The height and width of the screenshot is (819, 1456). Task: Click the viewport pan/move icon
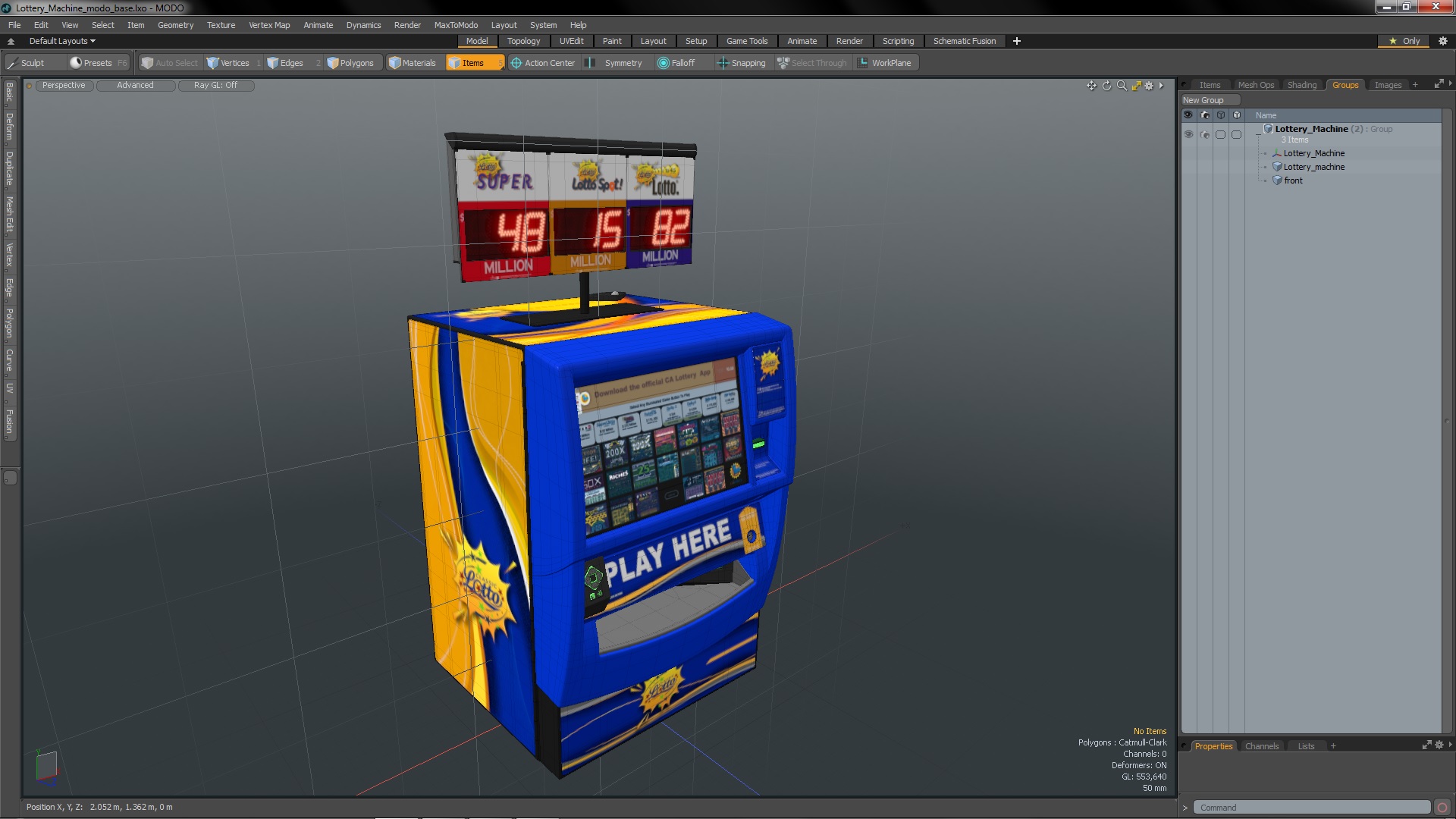click(1091, 86)
